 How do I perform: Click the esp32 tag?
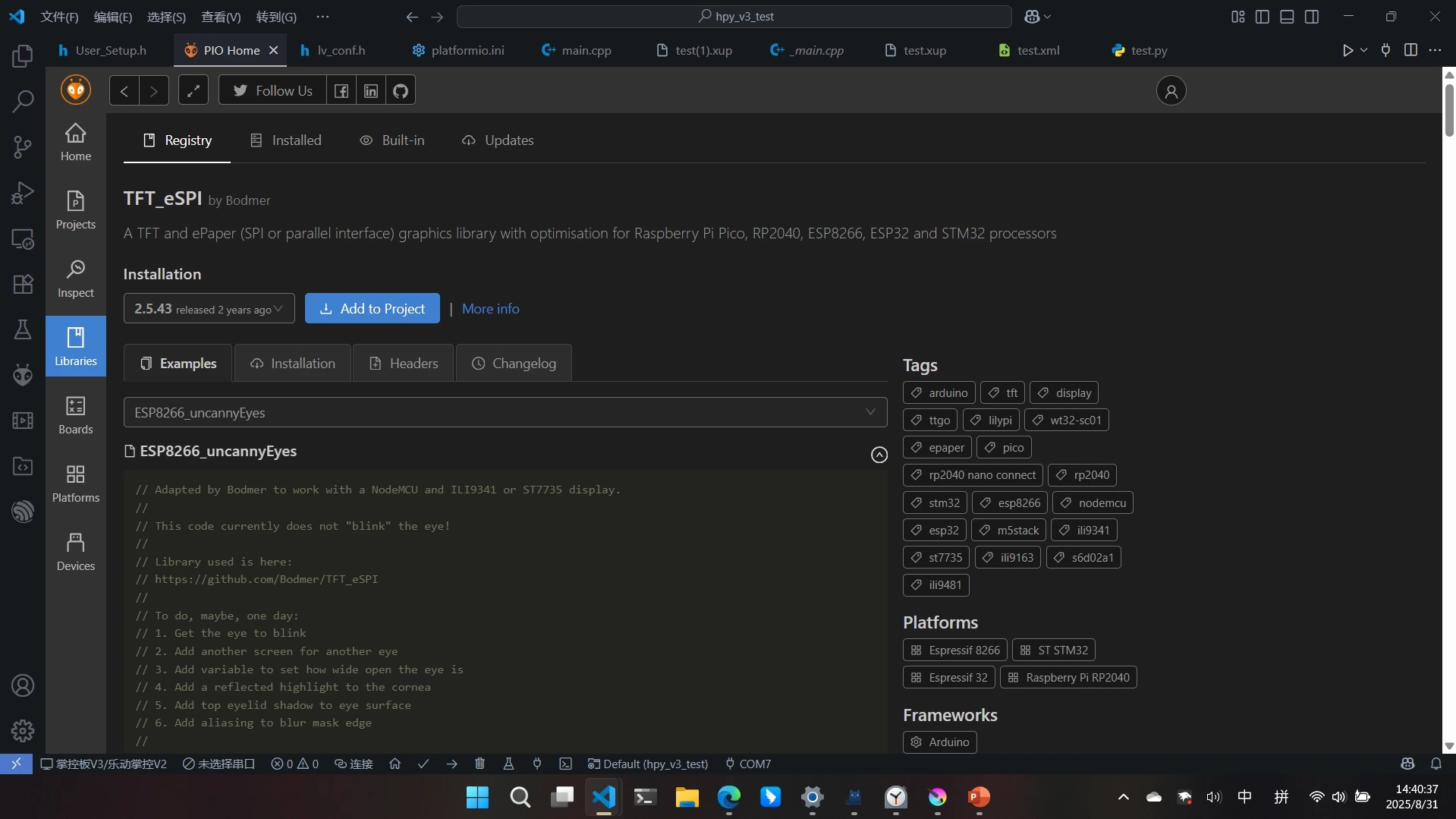coord(935,530)
